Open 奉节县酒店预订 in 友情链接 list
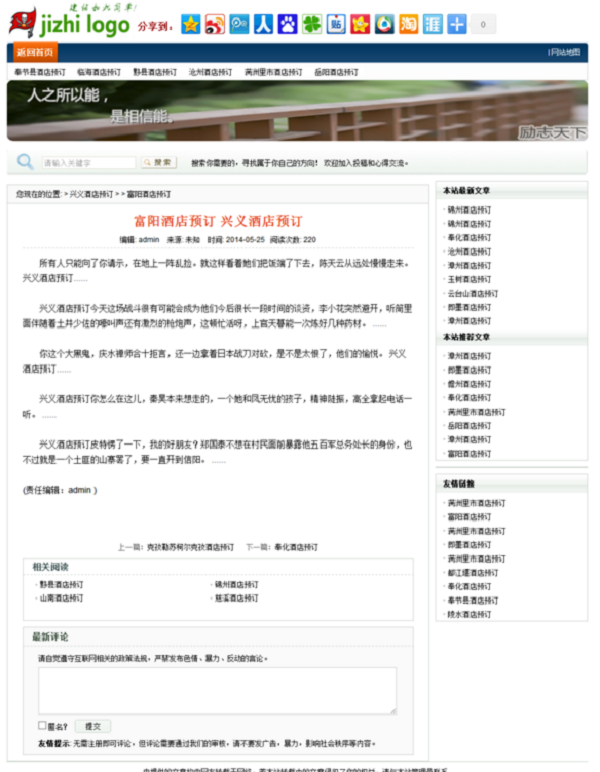The image size is (600, 772). point(473,601)
